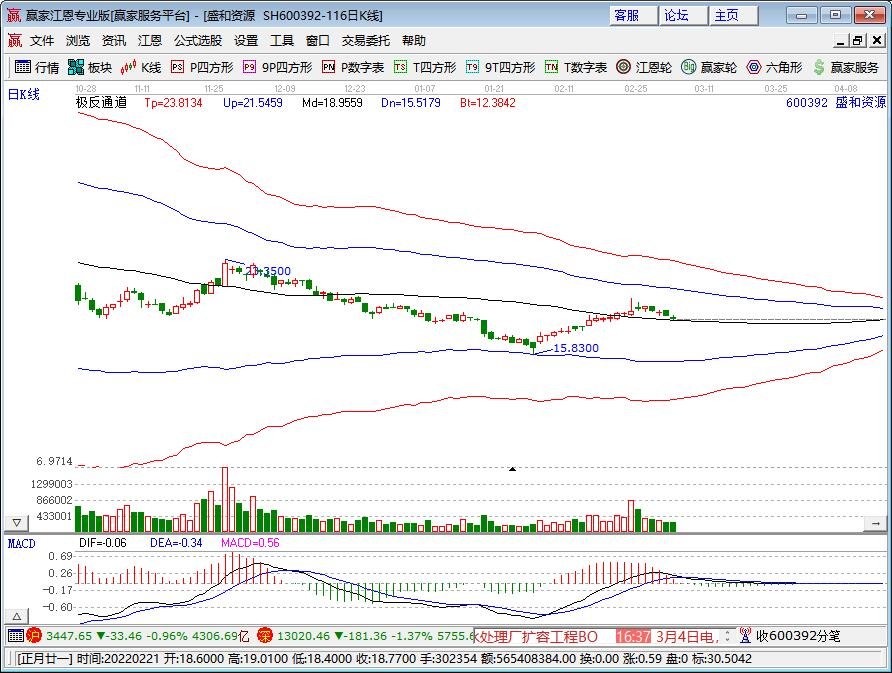This screenshot has width=892, height=673.
Task: Open the 文件 menu
Action: point(42,40)
